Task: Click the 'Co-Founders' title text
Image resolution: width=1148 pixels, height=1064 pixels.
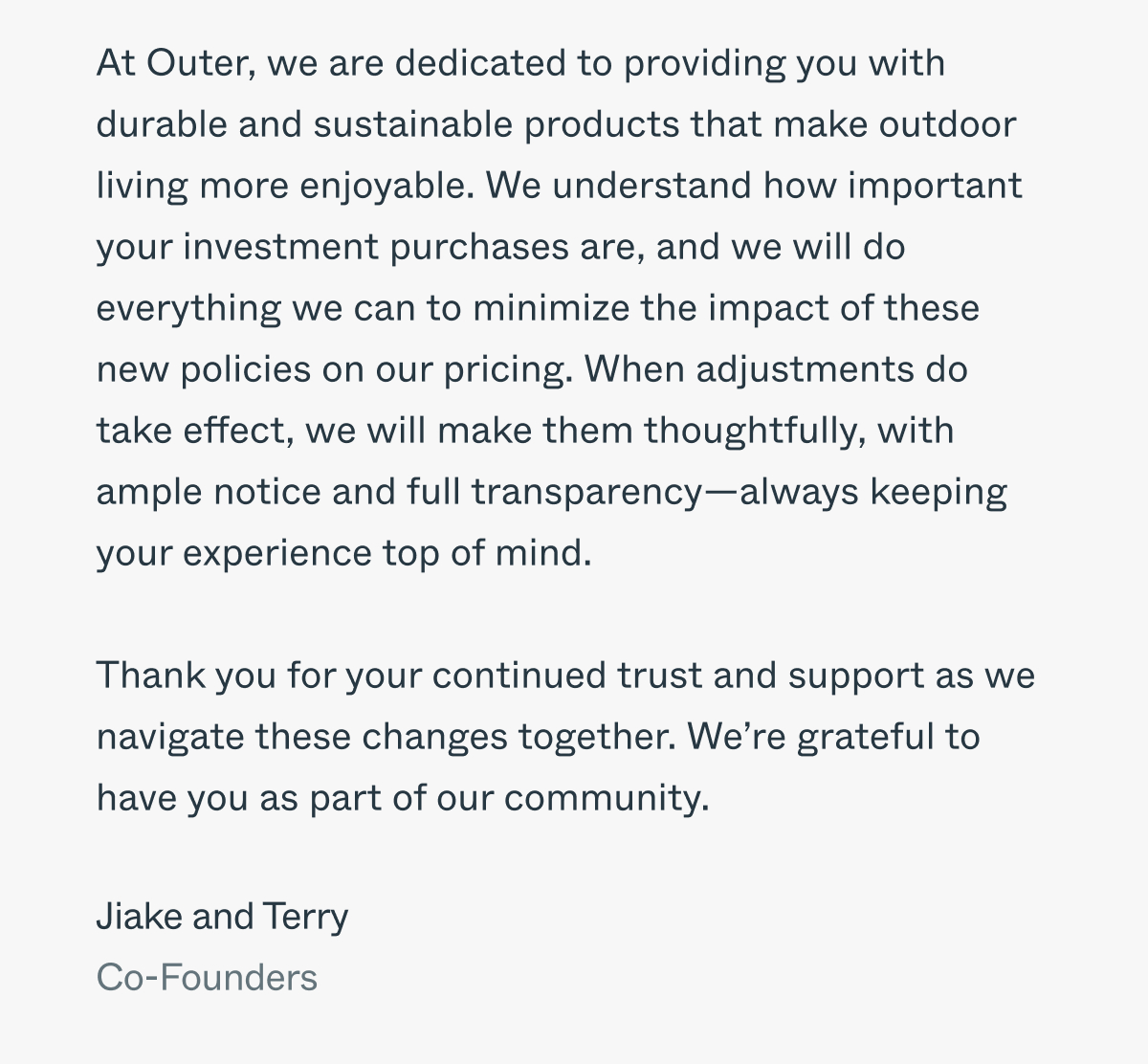Action: coord(207,978)
